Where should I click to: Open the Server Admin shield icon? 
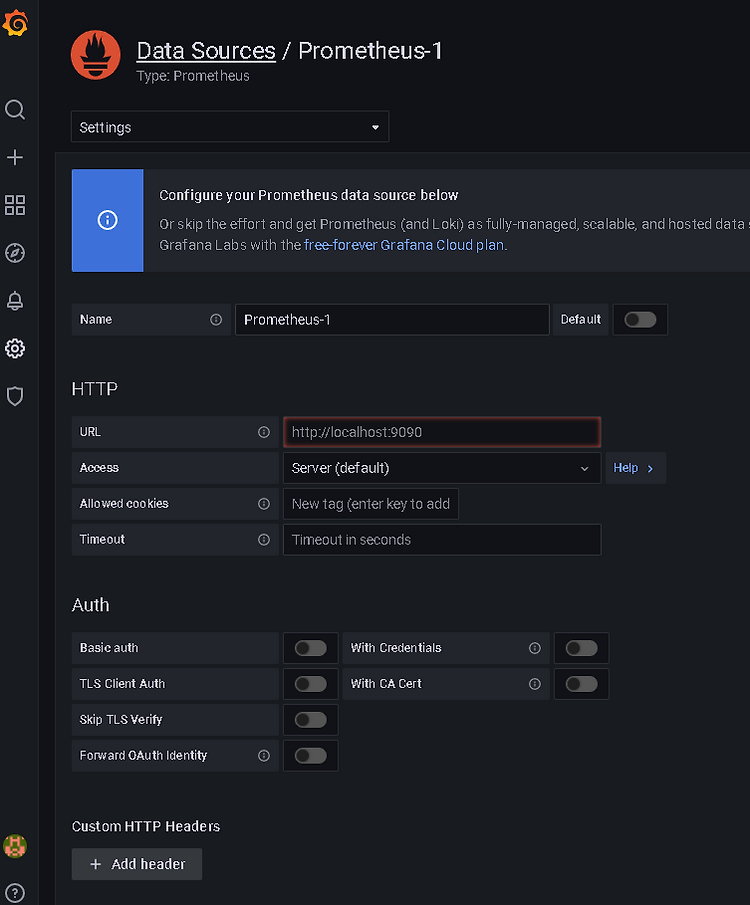pos(15,396)
